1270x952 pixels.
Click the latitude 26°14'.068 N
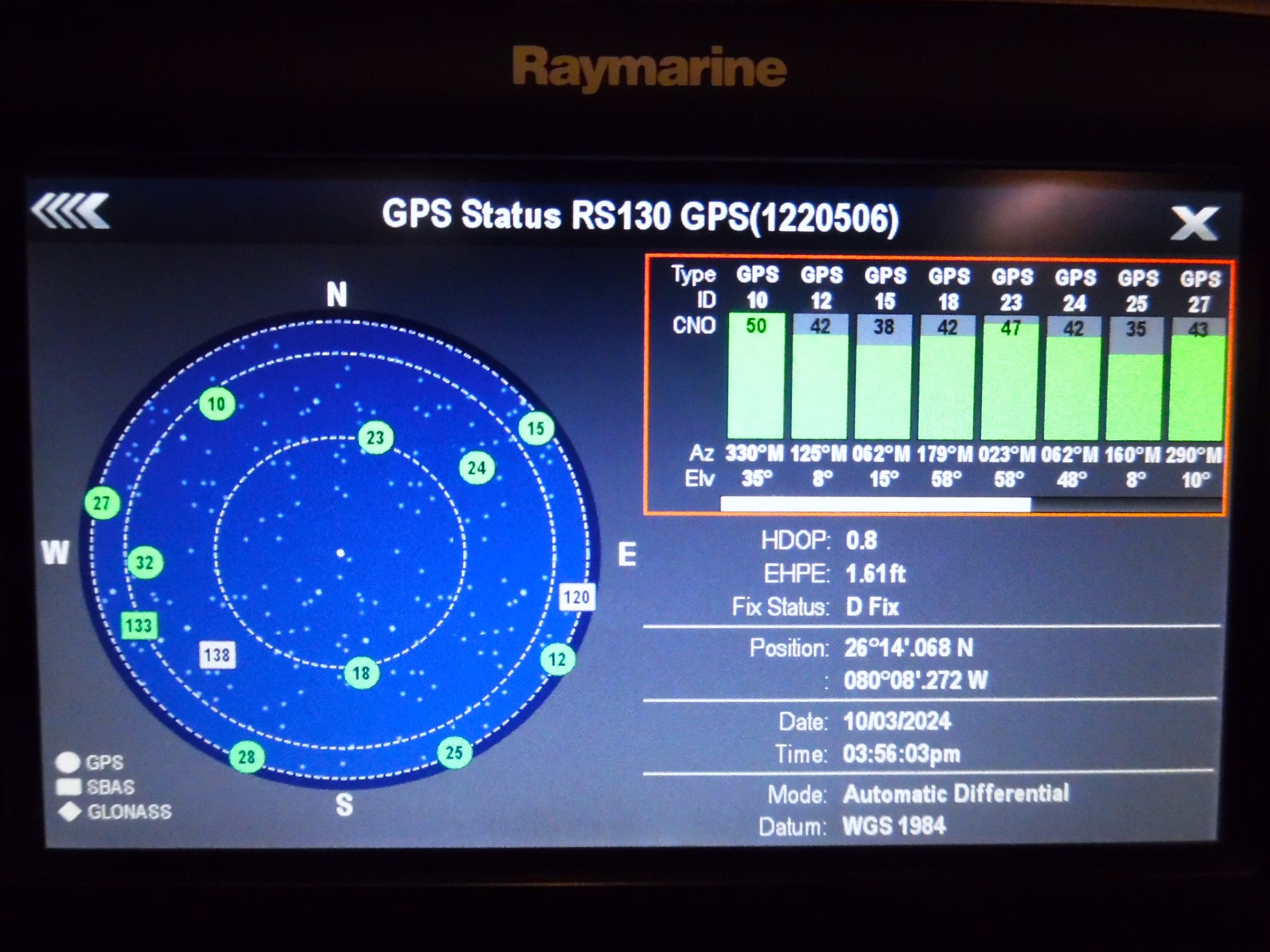click(908, 647)
